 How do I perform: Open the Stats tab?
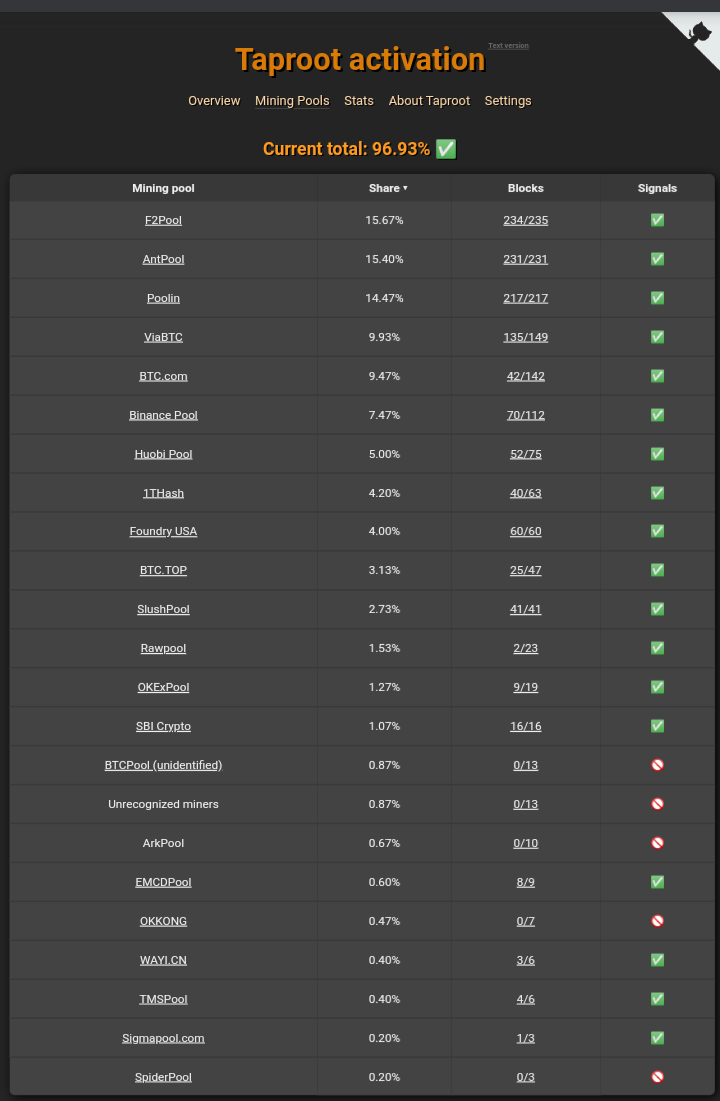[x=359, y=100]
